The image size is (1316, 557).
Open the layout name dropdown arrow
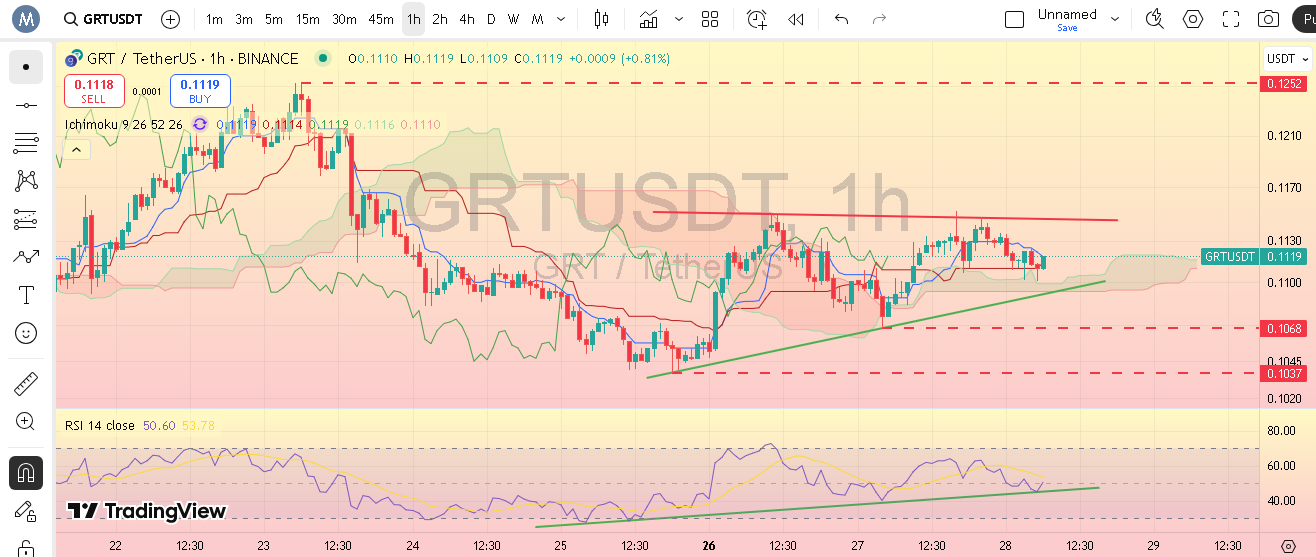pos(1115,19)
